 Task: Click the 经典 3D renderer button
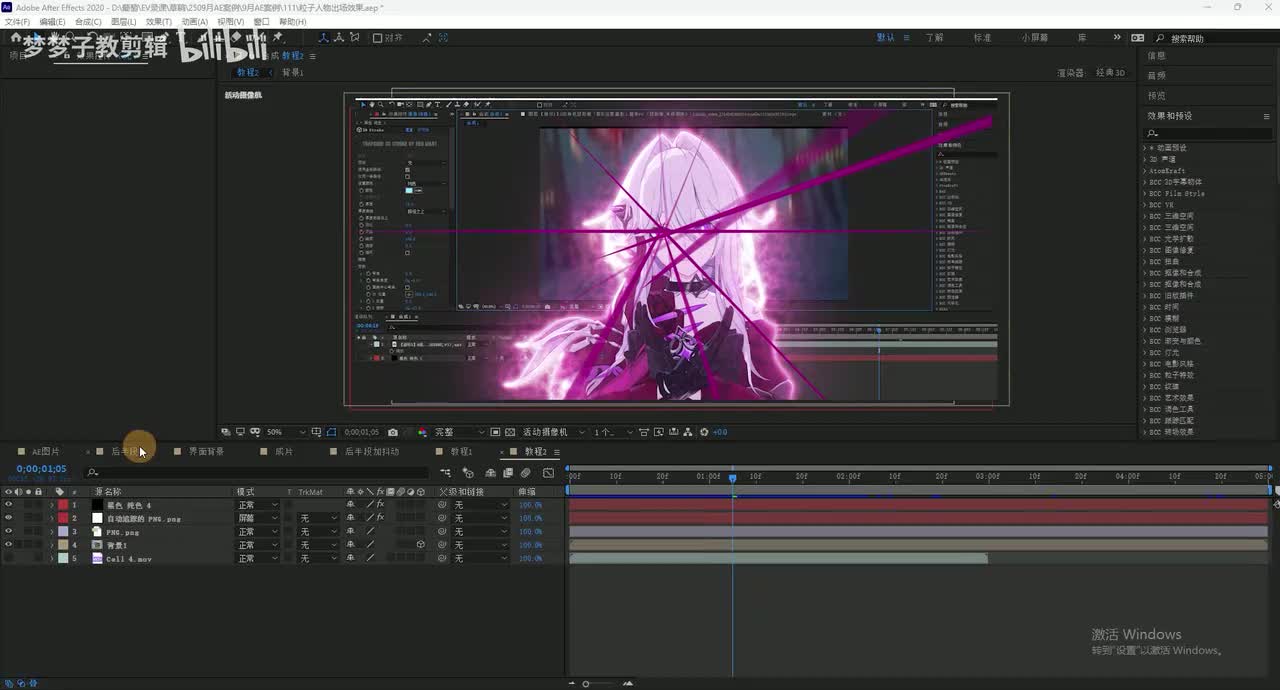coord(1109,73)
